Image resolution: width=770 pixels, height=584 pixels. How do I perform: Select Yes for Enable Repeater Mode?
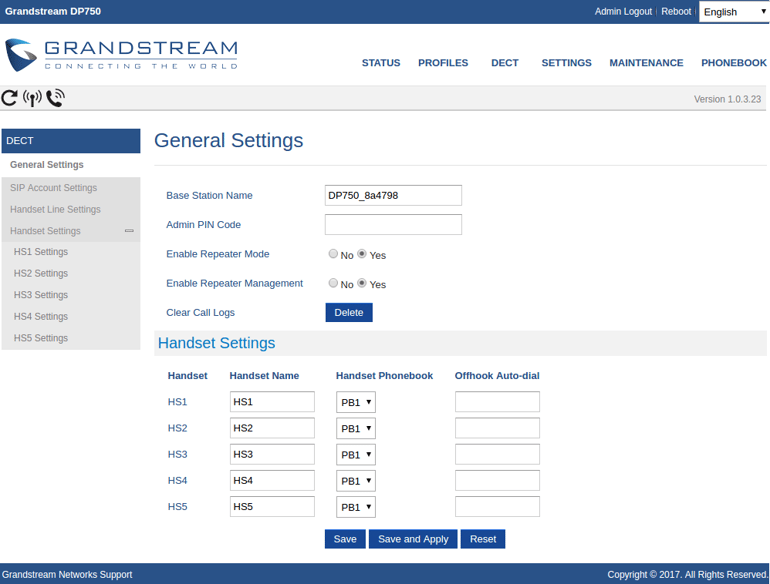(x=362, y=254)
